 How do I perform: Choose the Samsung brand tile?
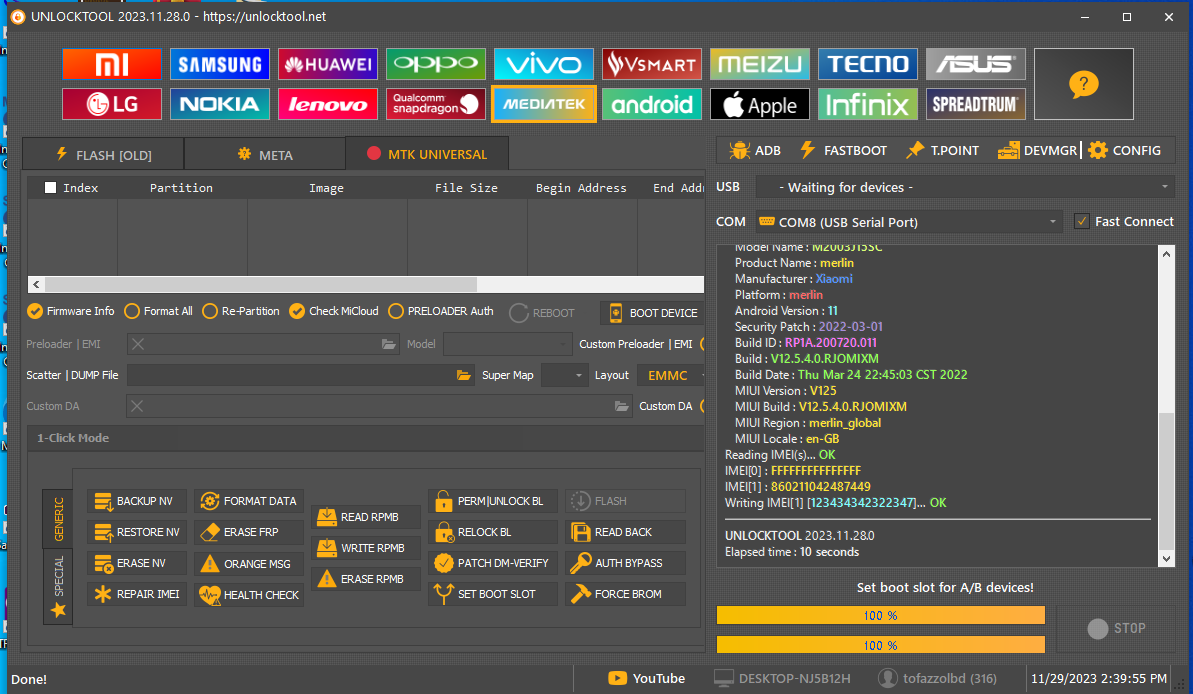coord(219,65)
